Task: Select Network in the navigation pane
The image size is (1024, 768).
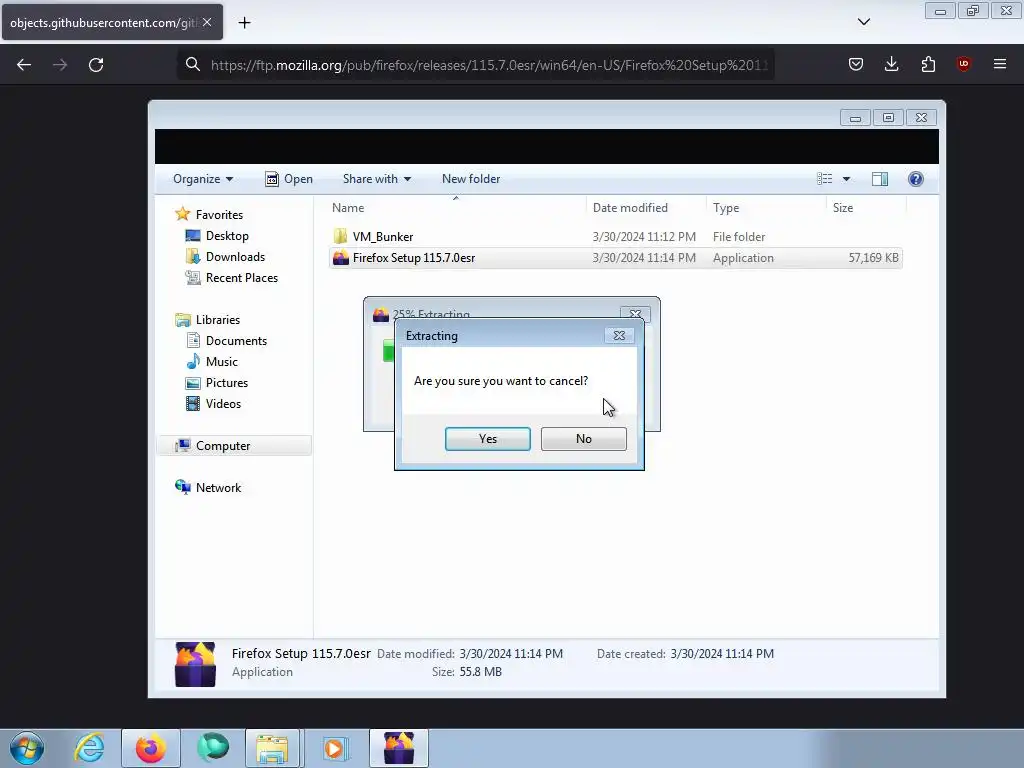Action: point(218,488)
